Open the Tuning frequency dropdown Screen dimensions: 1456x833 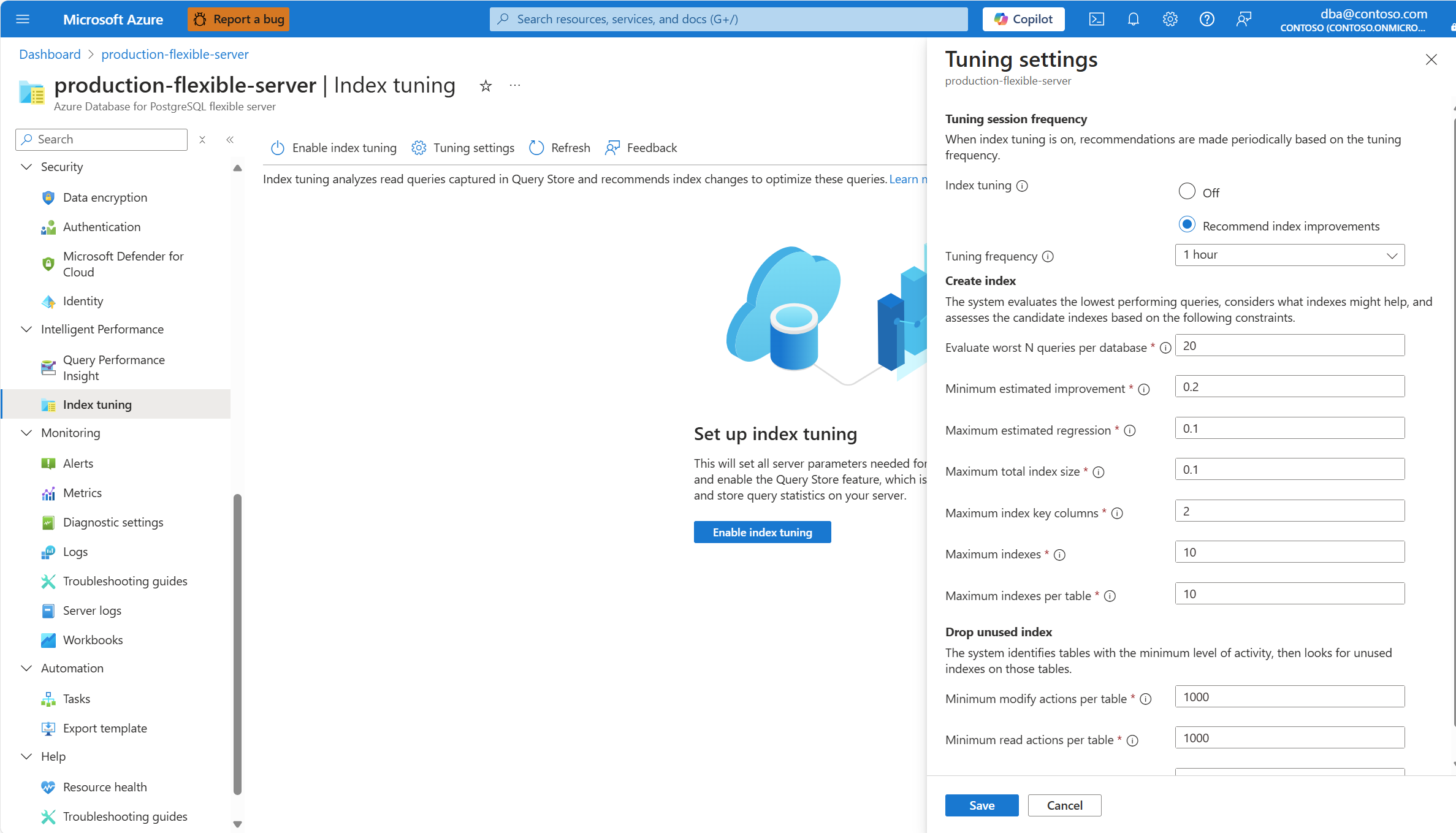pos(1289,255)
